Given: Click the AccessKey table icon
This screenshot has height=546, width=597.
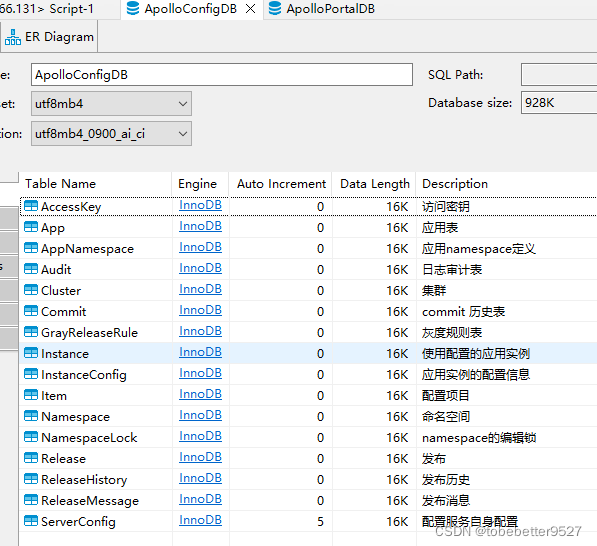Looking at the screenshot, I should pos(31,206).
